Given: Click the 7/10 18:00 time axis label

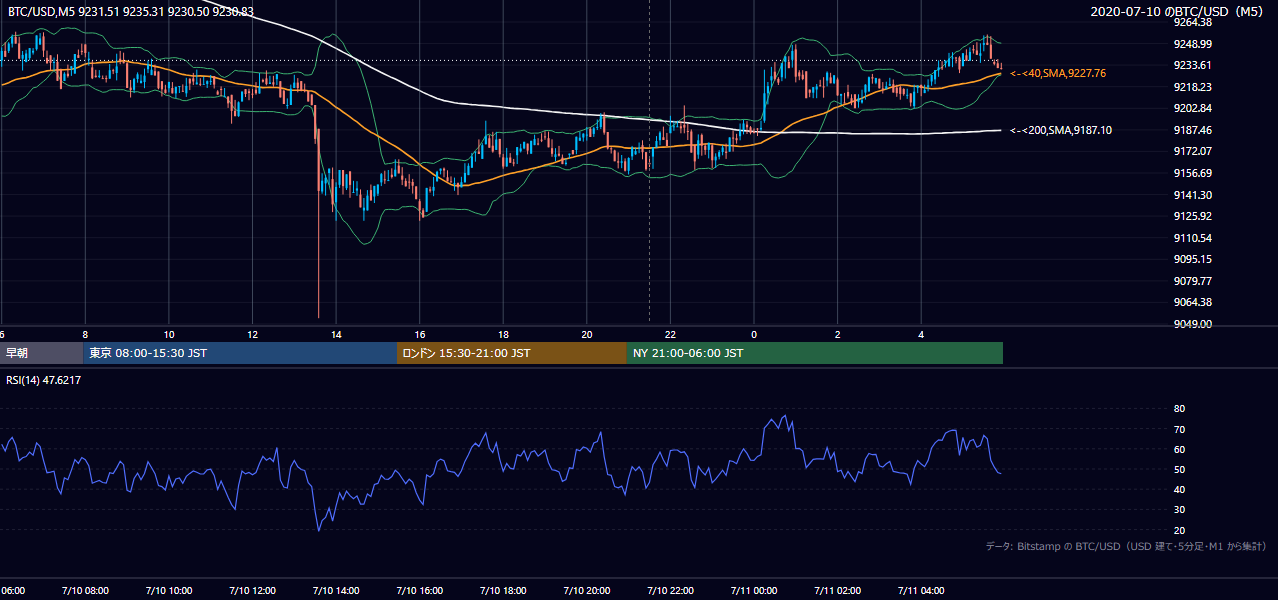Looking at the screenshot, I should click(x=503, y=591).
